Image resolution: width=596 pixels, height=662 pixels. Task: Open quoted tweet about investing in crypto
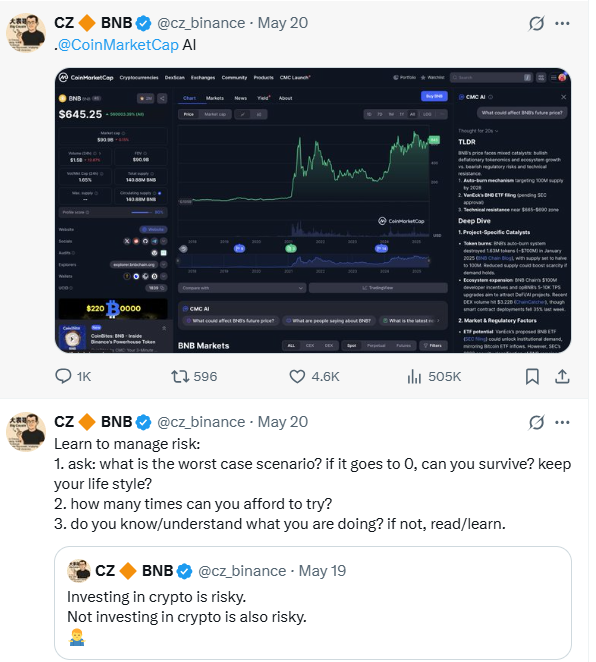[x=313, y=603]
